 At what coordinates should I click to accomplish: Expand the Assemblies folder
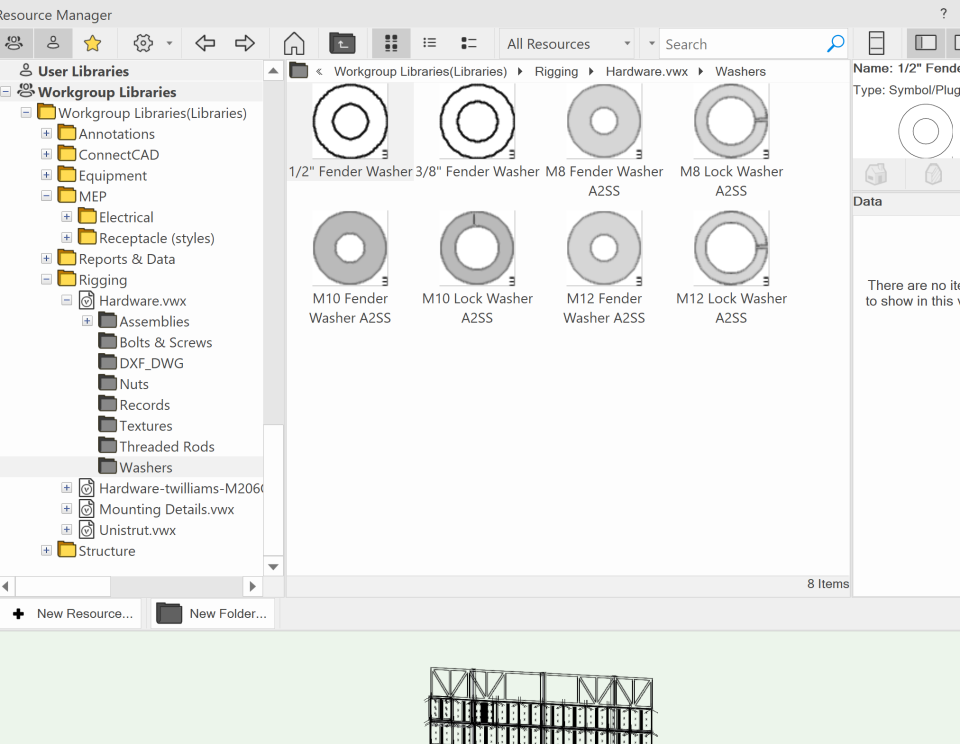pos(87,321)
